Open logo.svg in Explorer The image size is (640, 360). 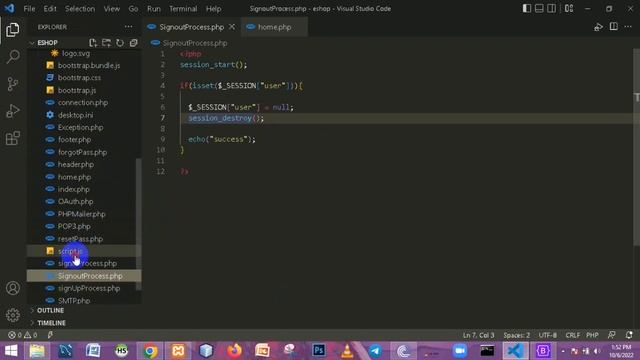[x=84, y=53]
